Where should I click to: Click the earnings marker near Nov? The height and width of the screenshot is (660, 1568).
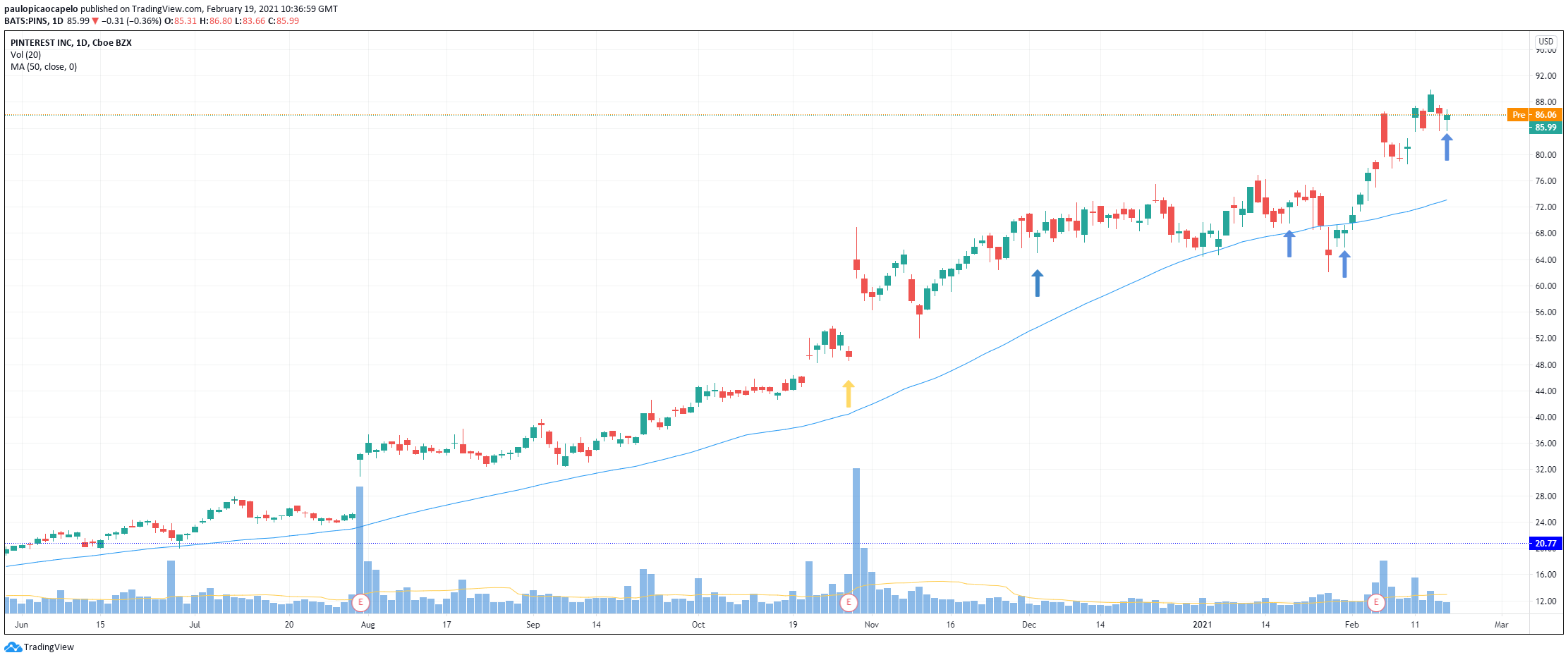coord(849,603)
